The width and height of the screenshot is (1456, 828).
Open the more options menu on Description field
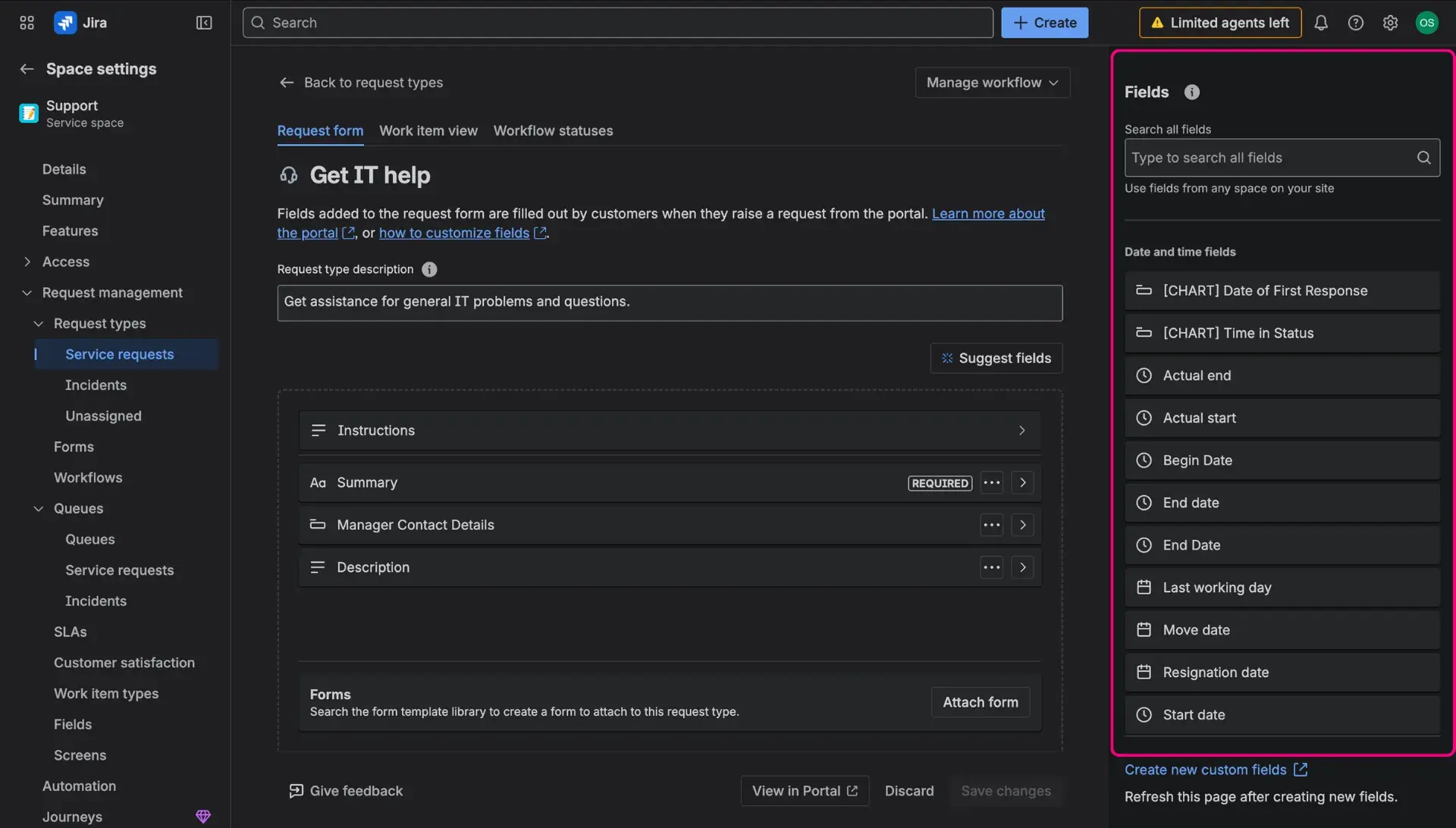991,567
